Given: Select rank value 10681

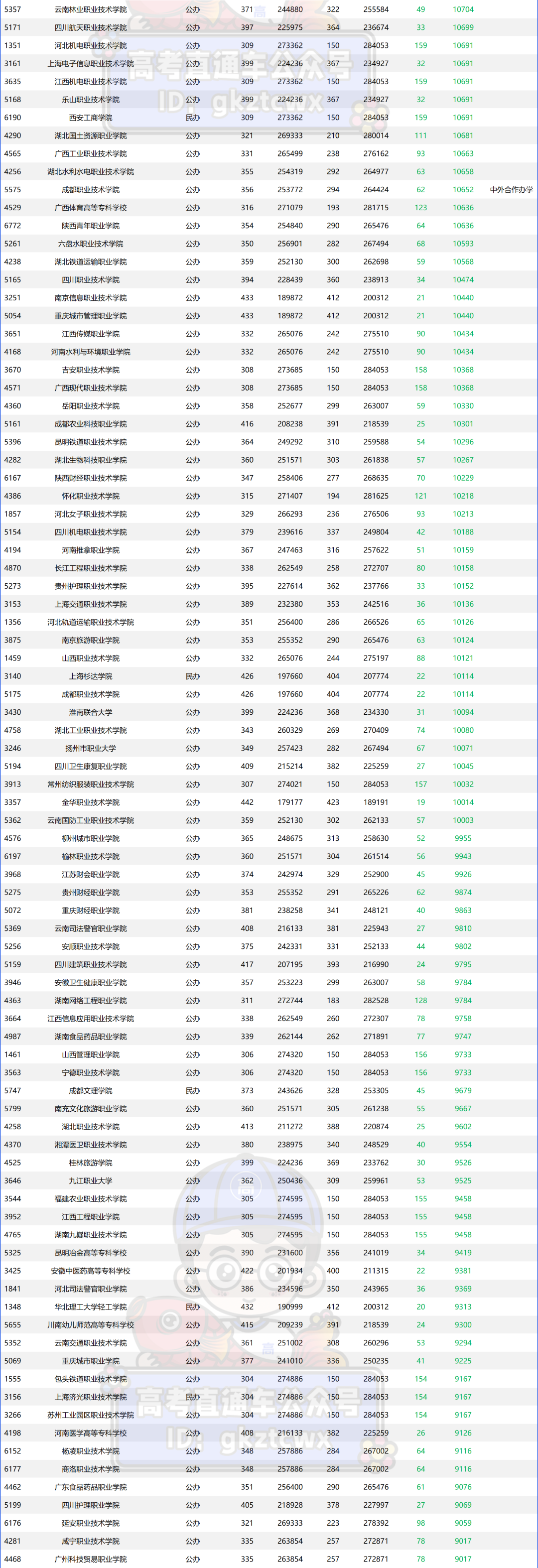Looking at the screenshot, I should [x=463, y=135].
